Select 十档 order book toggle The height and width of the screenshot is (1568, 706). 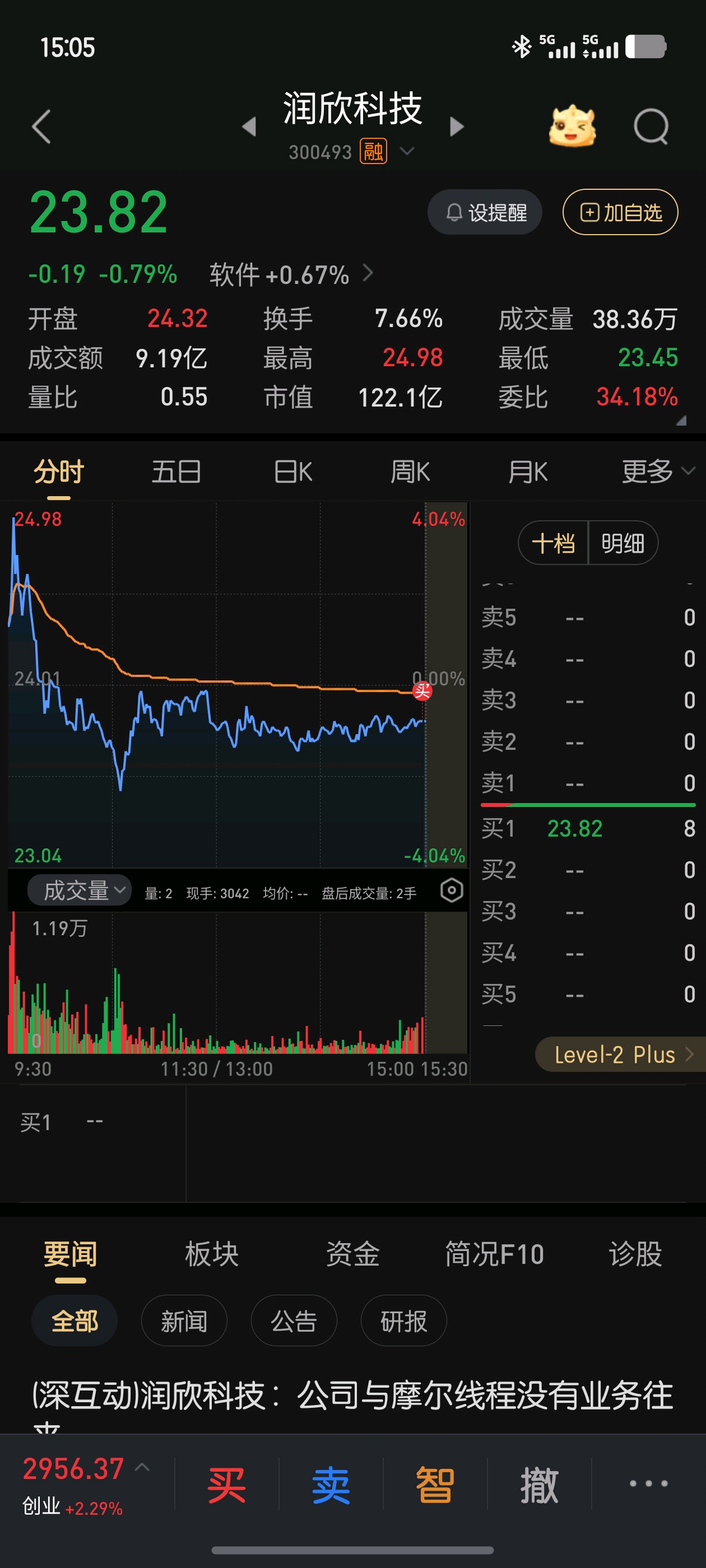click(x=553, y=542)
